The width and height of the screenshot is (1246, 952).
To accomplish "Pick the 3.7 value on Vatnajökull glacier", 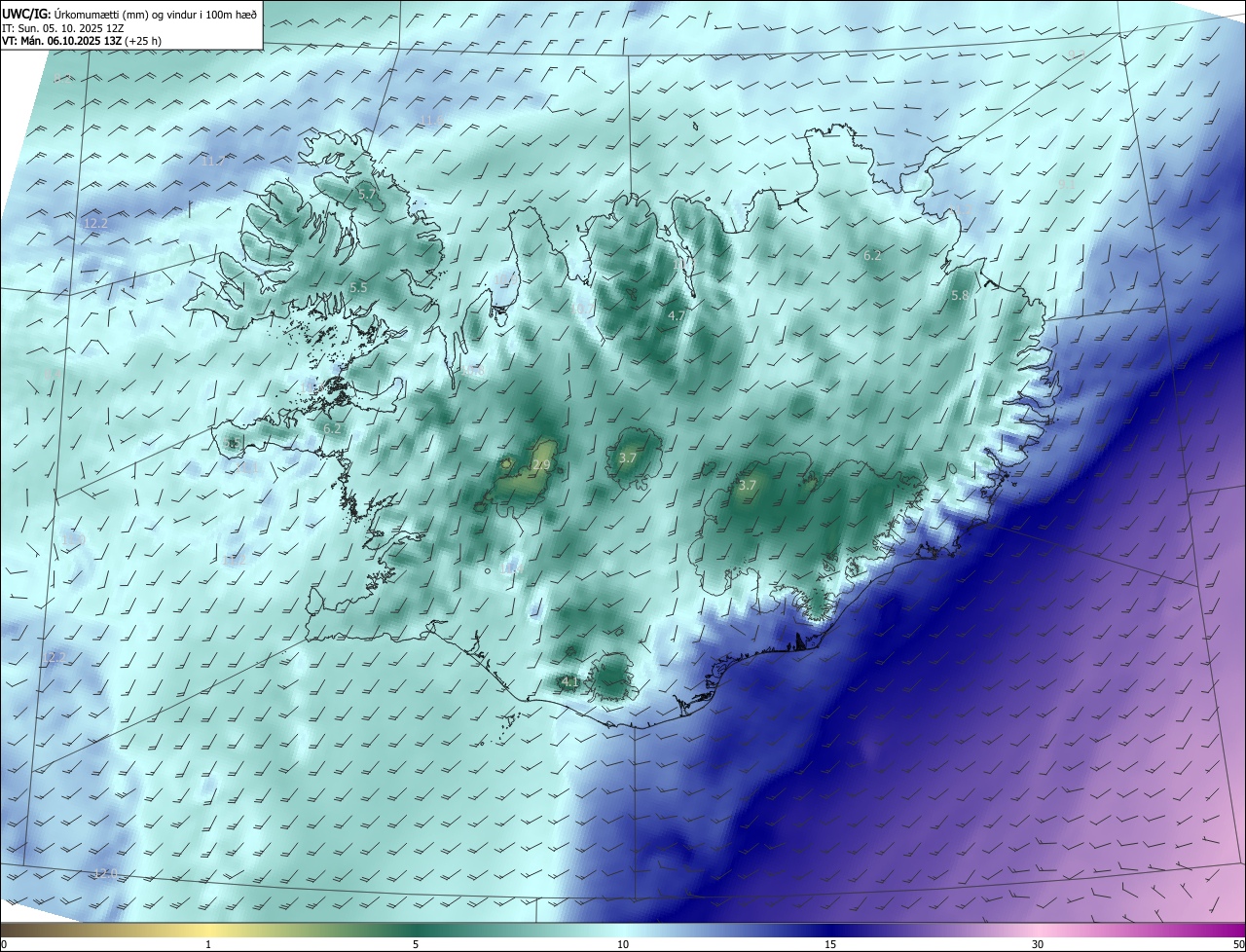I will 748,485.
